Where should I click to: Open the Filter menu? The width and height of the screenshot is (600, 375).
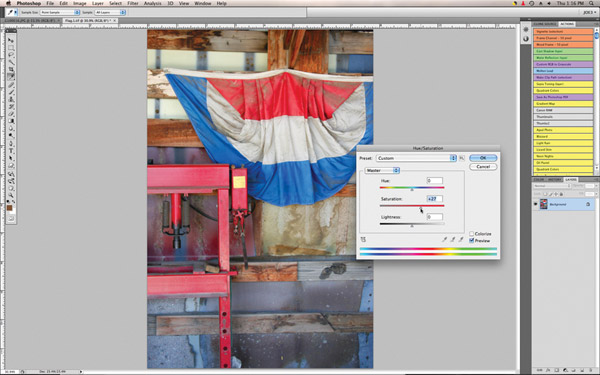tap(133, 3)
